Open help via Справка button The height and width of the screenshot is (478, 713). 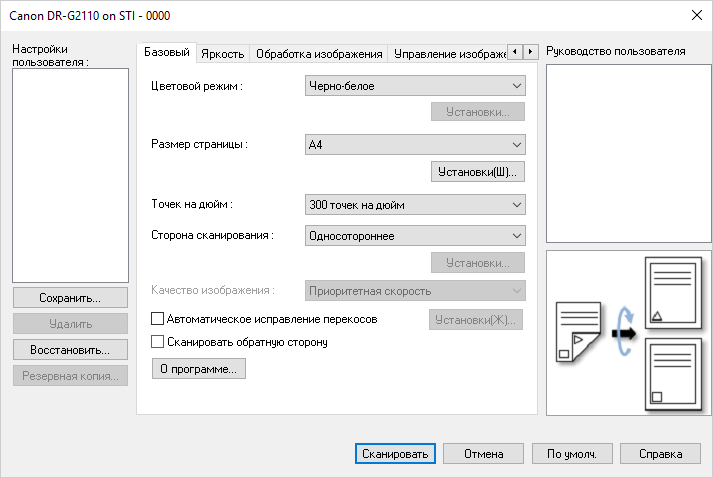(x=660, y=453)
